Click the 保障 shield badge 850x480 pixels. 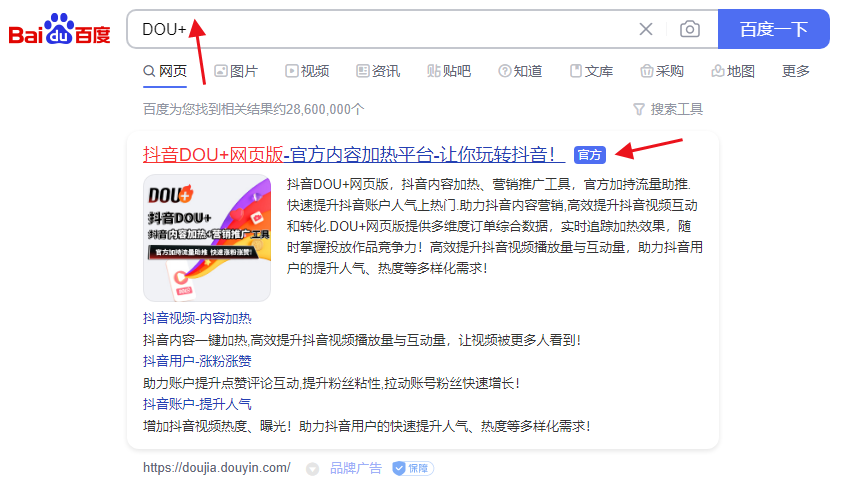pyautogui.click(x=413, y=468)
